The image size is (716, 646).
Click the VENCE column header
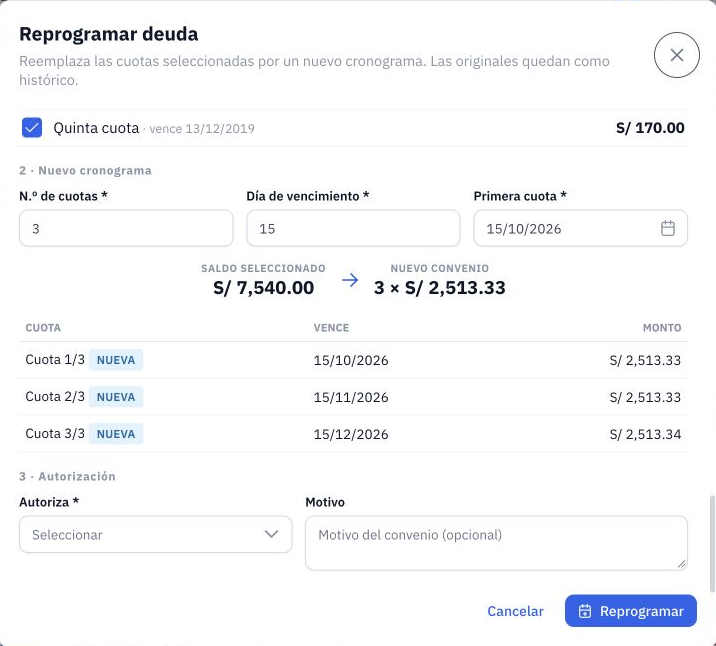click(x=331, y=328)
